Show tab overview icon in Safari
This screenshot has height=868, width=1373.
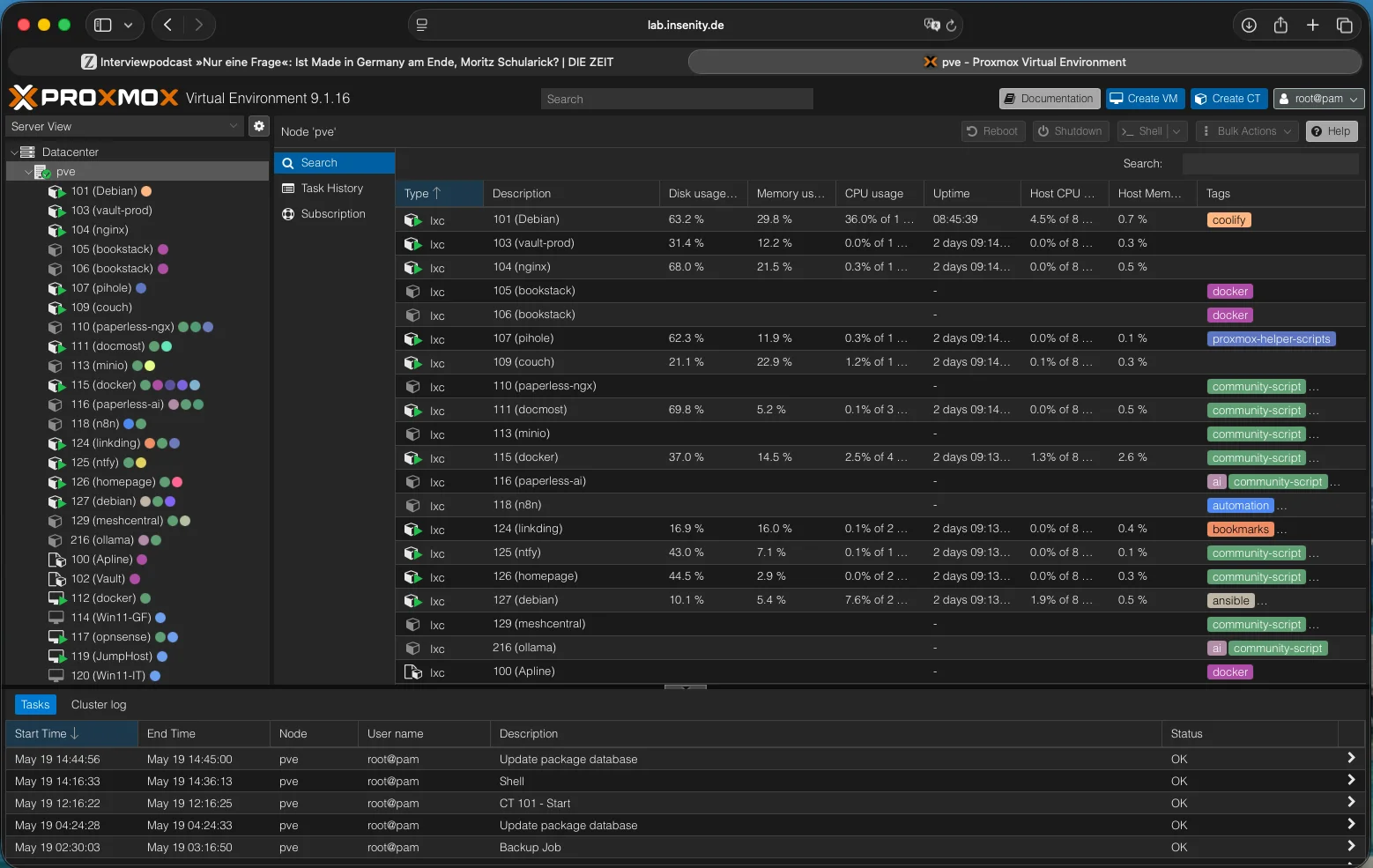coord(1344,25)
